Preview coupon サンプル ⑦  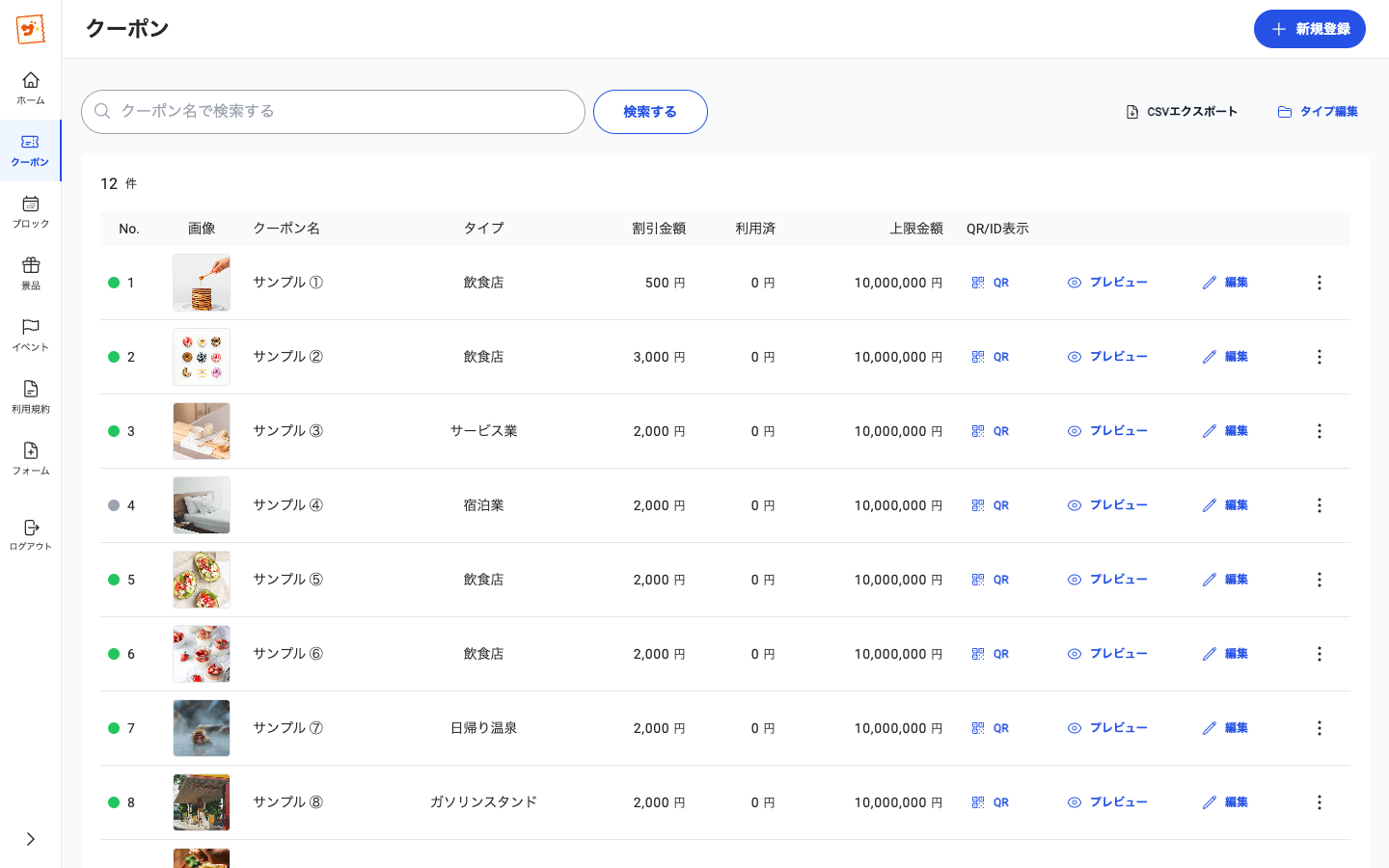(1107, 728)
